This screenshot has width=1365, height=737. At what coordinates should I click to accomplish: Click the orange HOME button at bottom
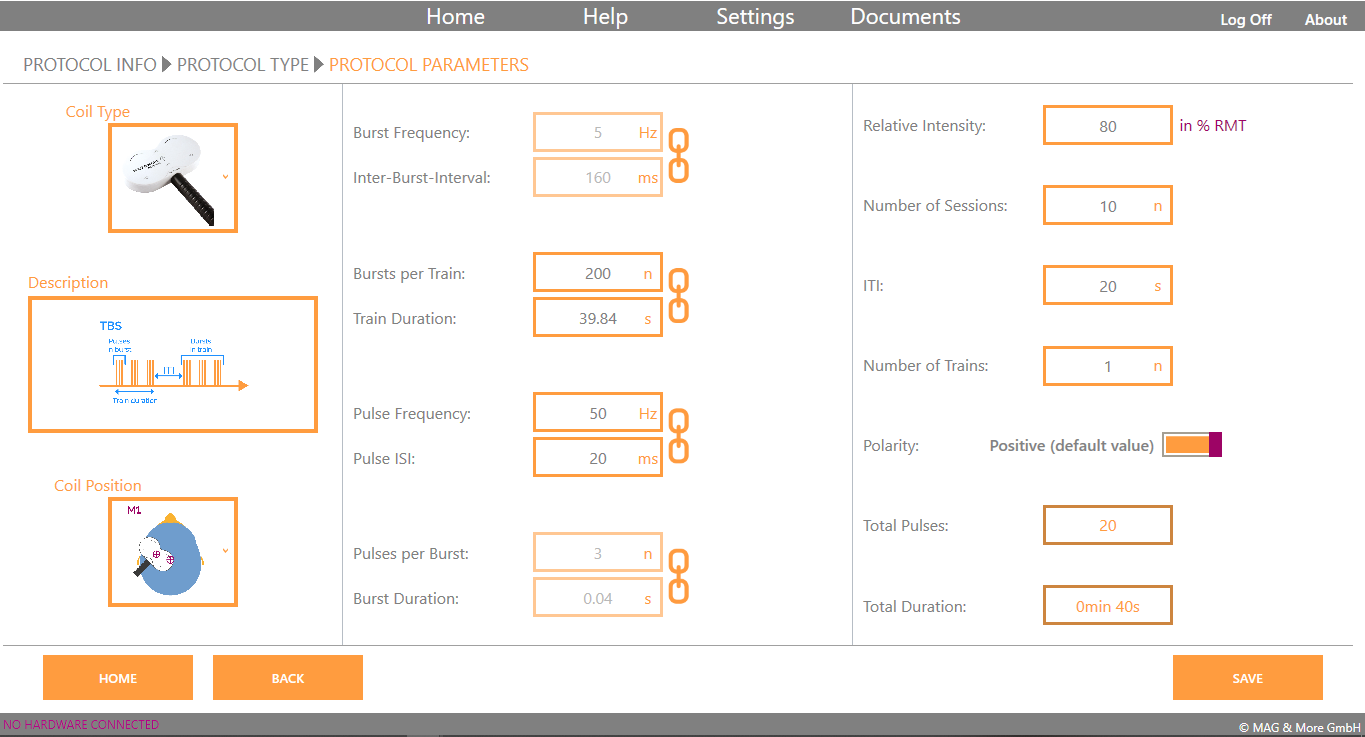click(118, 678)
